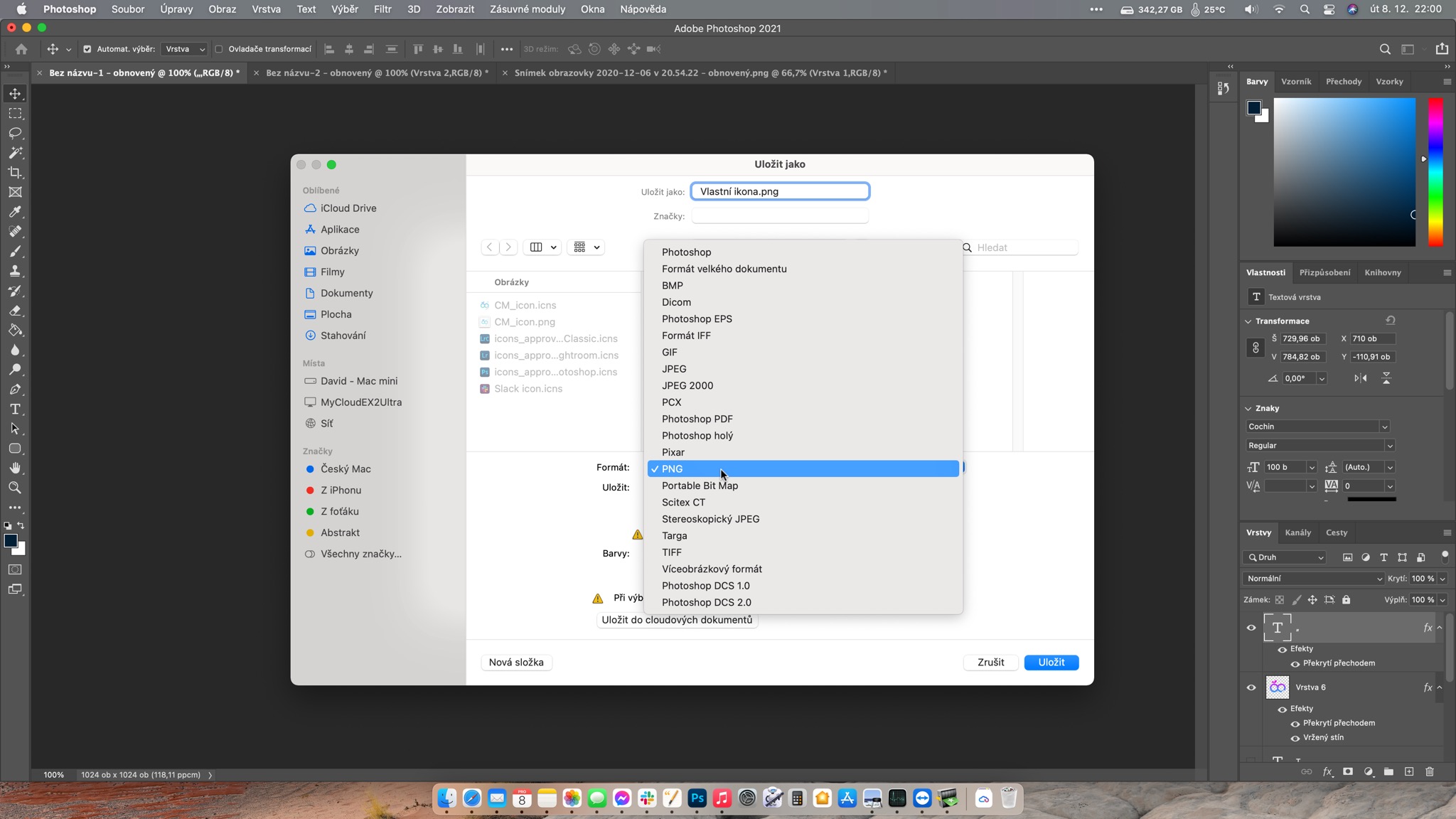Screen dimensions: 1456x819
Task: Select the Crop tool
Action: coord(15,173)
